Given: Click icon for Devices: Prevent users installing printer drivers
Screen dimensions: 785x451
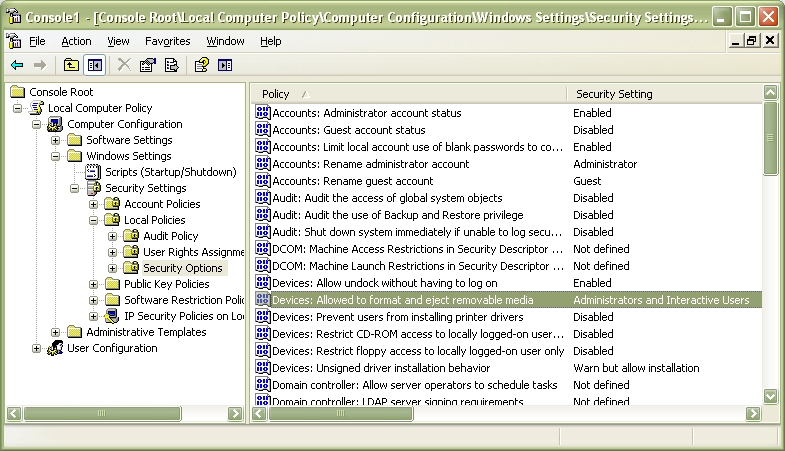Looking at the screenshot, I should pyautogui.click(x=262, y=317).
